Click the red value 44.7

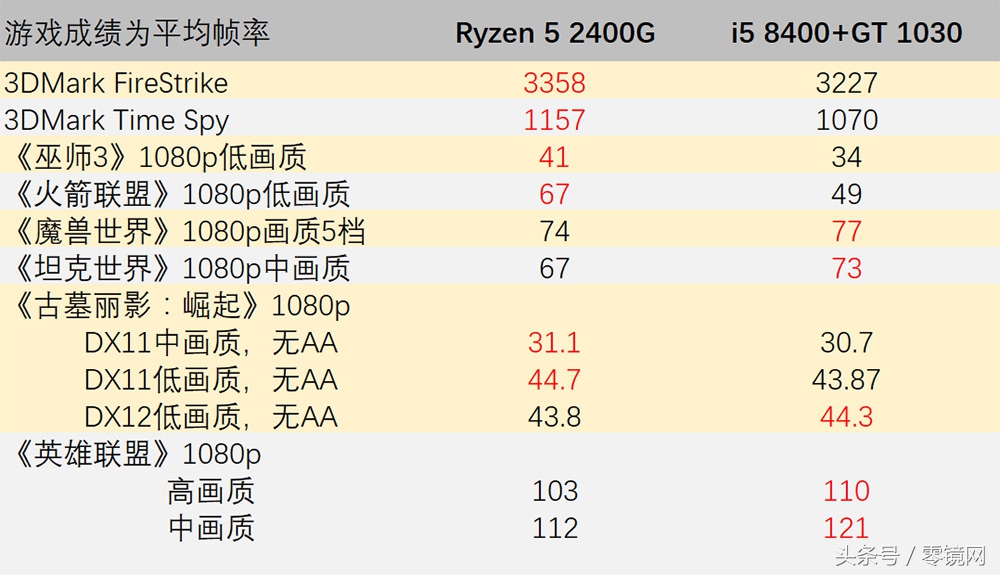tap(554, 380)
